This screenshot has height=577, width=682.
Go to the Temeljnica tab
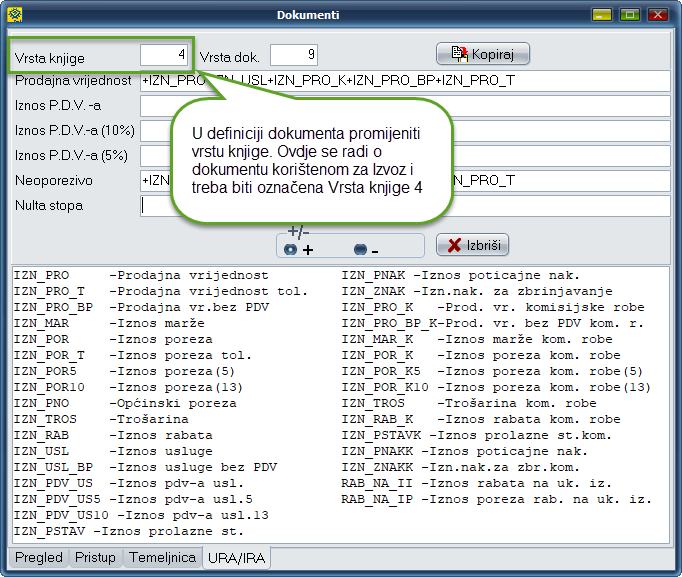(162, 558)
